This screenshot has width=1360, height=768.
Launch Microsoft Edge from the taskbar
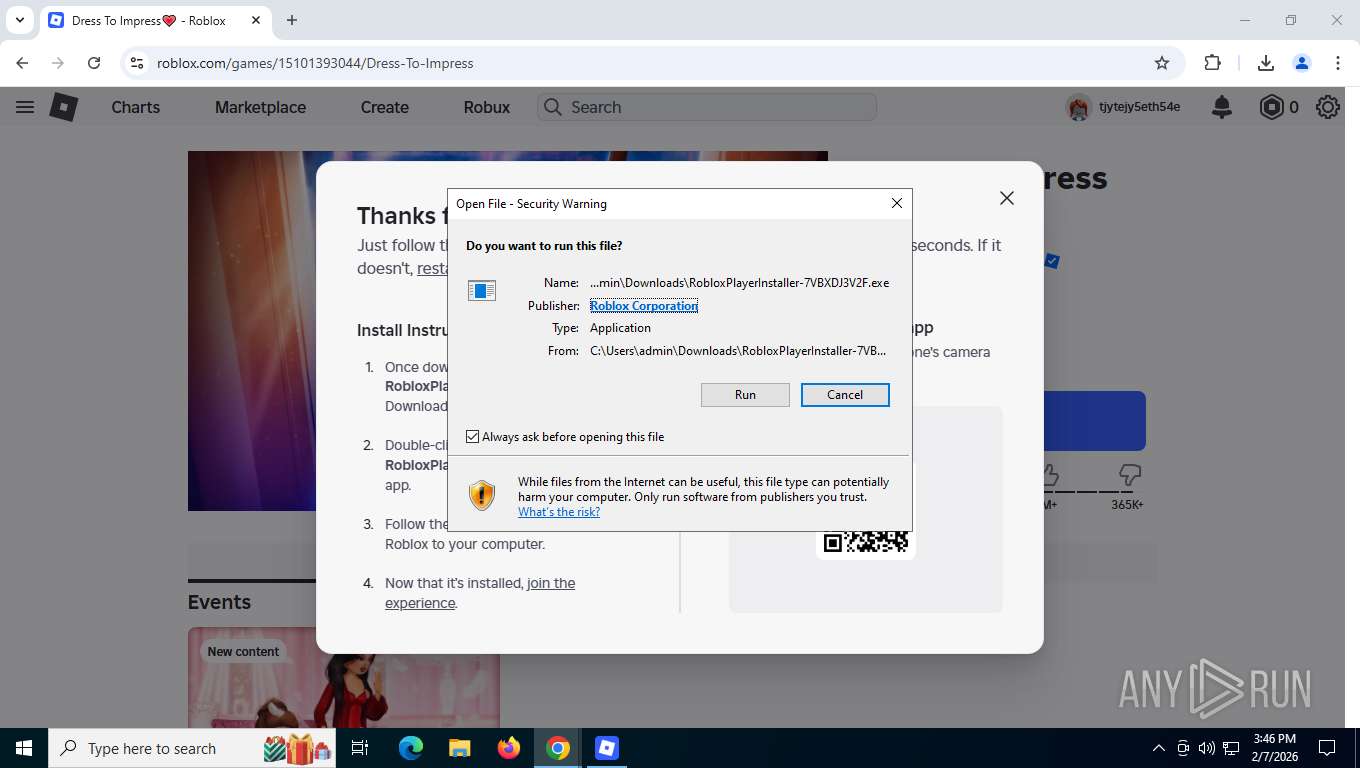pos(410,748)
